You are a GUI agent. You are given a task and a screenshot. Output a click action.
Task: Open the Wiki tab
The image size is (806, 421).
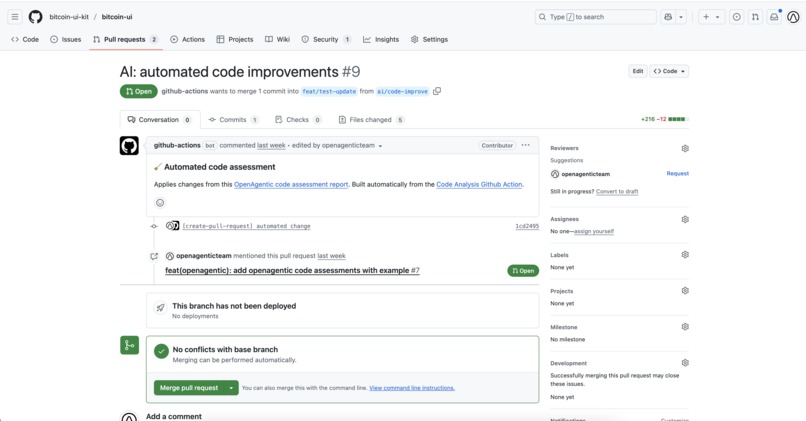pyautogui.click(x=278, y=40)
